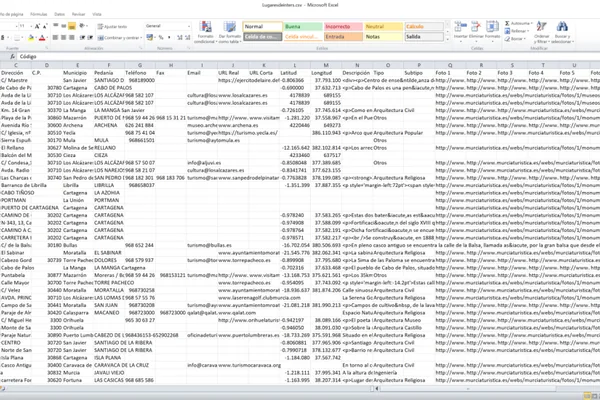This screenshot has width=600, height=400.
Task: Align cell text to the right
Action: tap(72, 38)
